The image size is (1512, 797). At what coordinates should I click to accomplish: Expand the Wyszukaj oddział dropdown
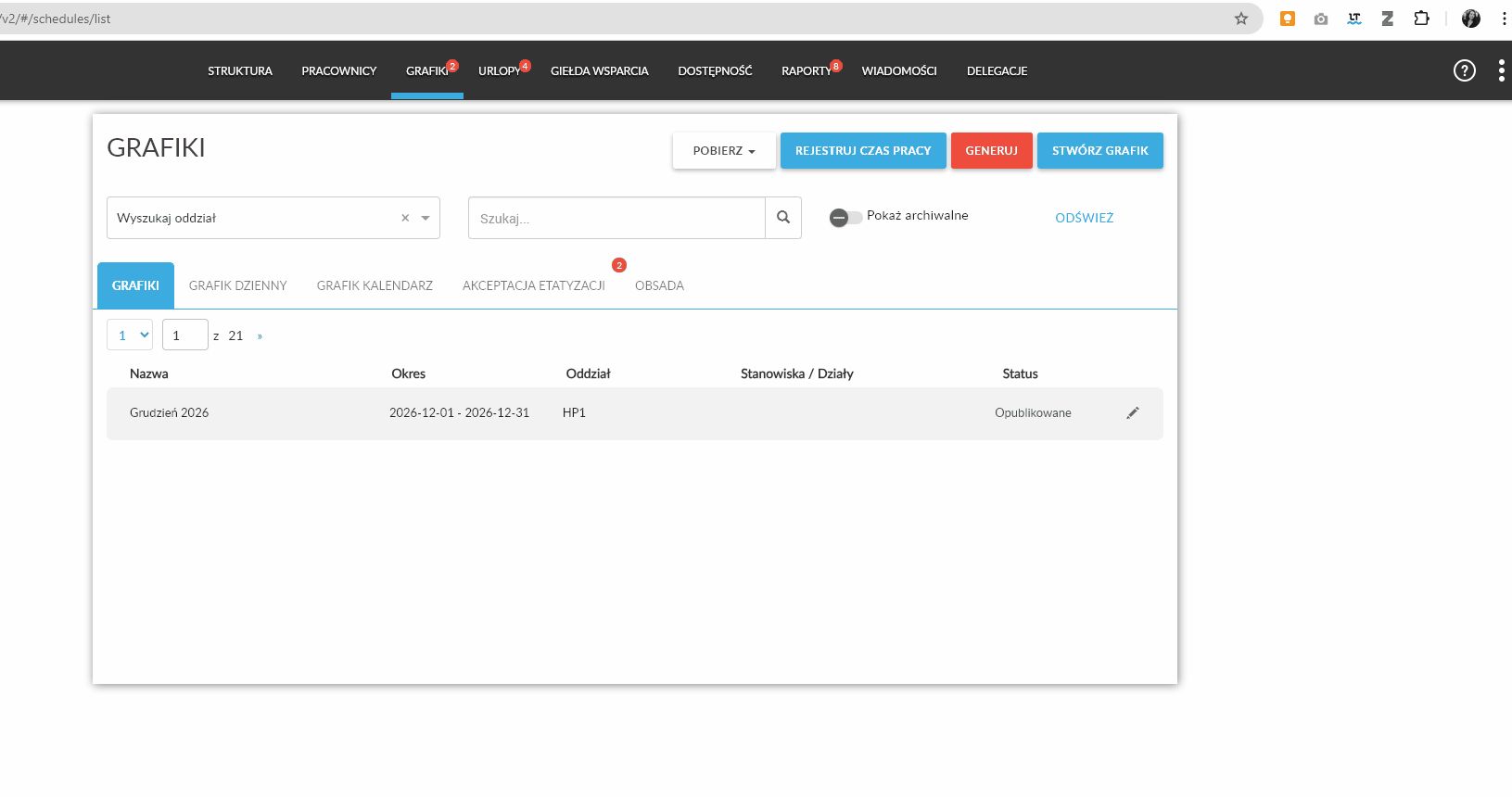click(426, 218)
